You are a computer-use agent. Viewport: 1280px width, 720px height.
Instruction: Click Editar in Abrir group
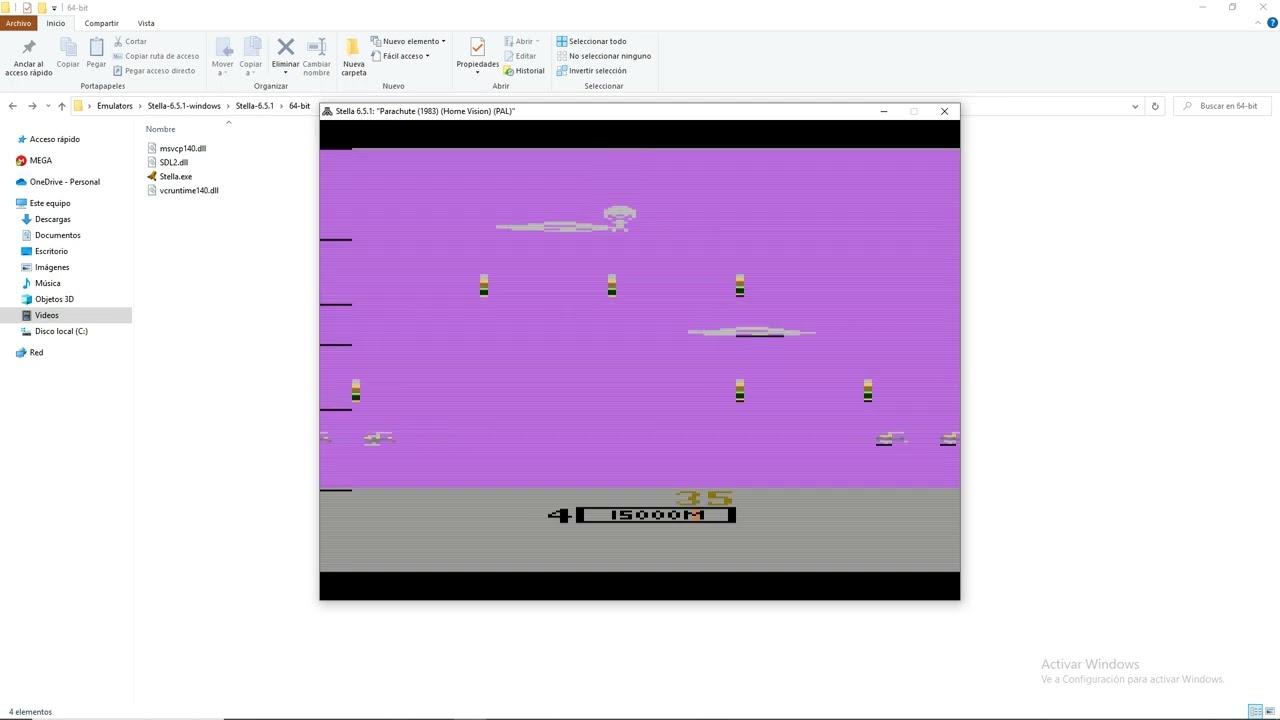coord(520,56)
